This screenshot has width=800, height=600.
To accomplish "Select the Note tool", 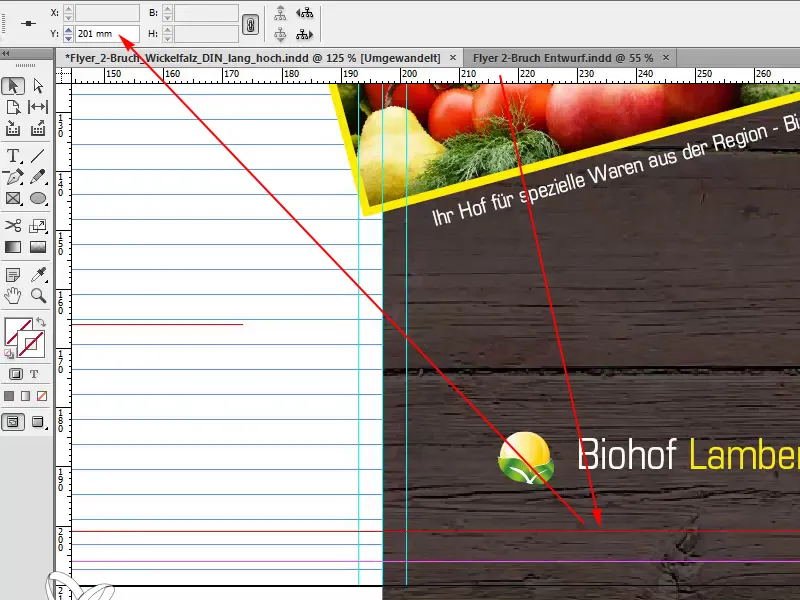I will (x=13, y=275).
